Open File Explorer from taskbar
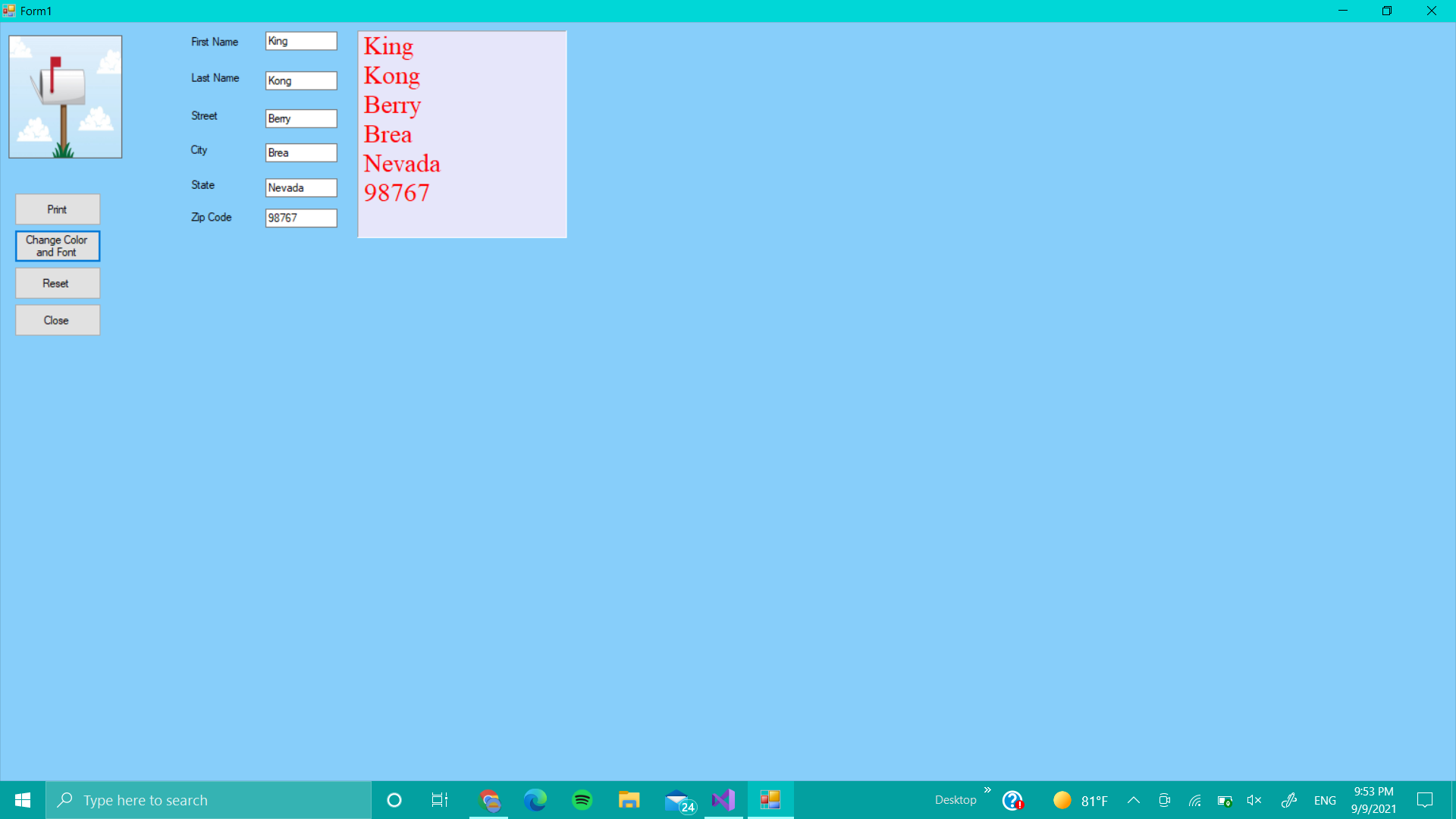The width and height of the screenshot is (1456, 819). point(629,800)
